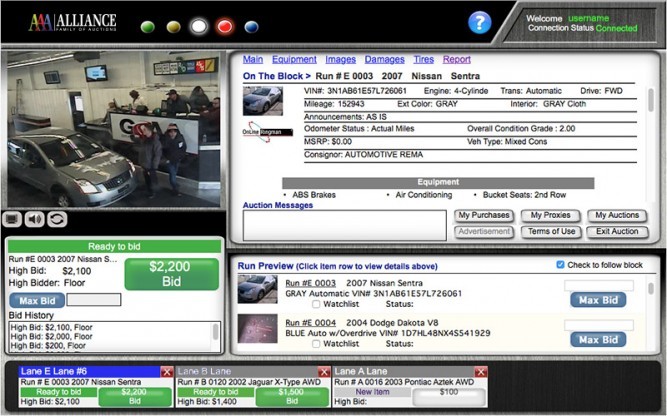Click the Run Preview list scrollbar
The width and height of the screenshot is (667, 416).
(650, 289)
